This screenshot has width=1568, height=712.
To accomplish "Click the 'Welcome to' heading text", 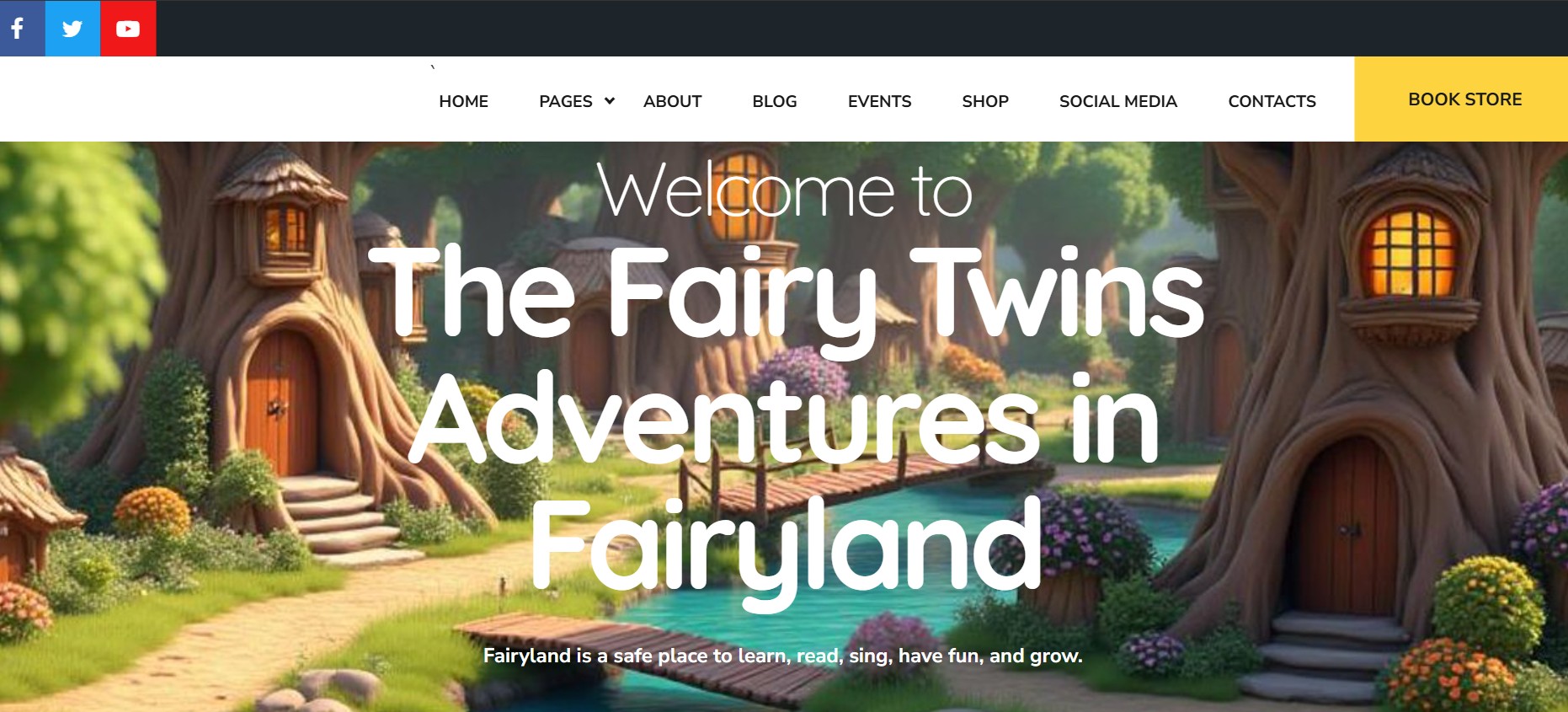I will coord(784,192).
